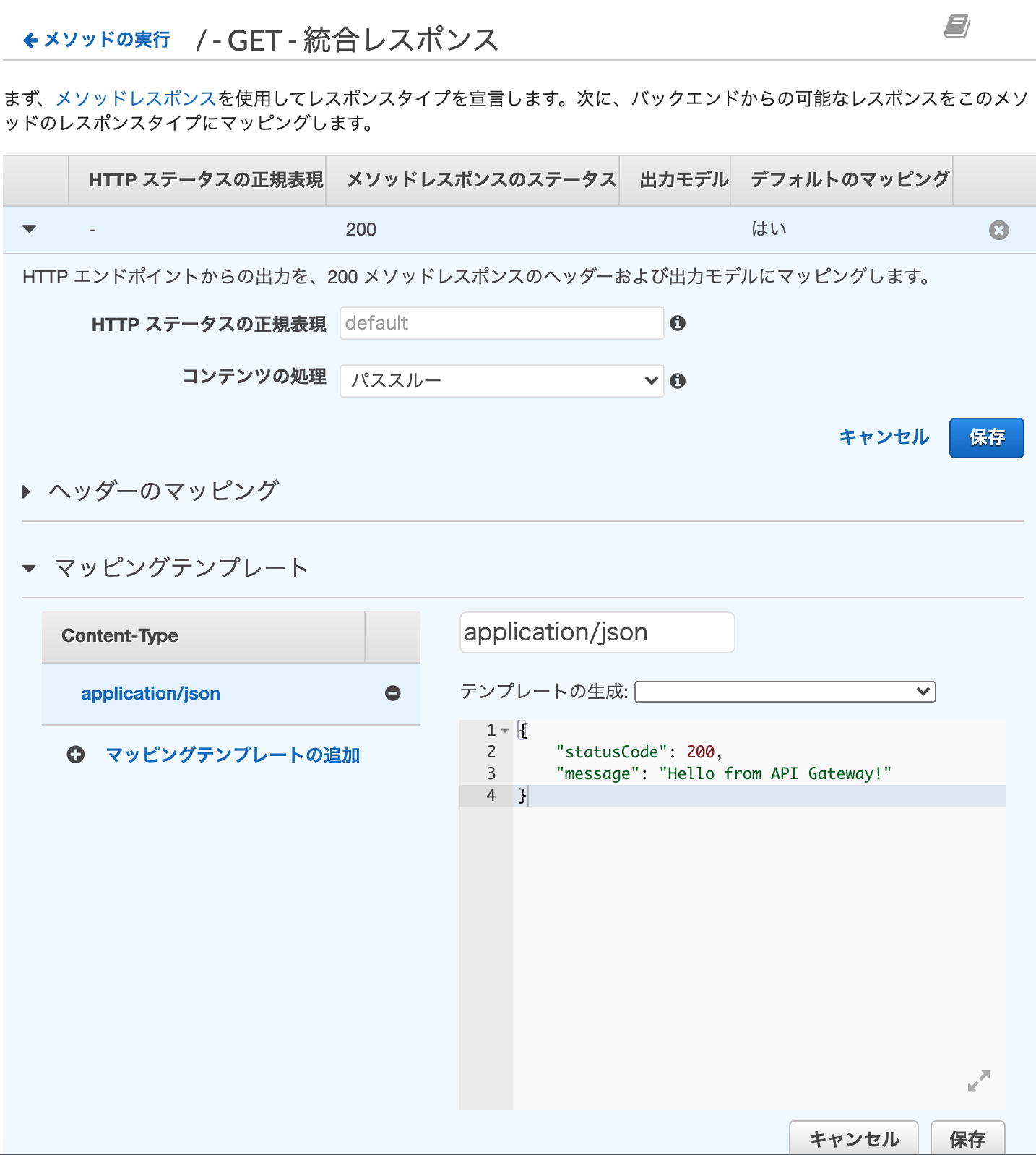Image resolution: width=1036 pixels, height=1155 pixels.
Task: Open the メソッドレスポンス link
Action: click(136, 98)
